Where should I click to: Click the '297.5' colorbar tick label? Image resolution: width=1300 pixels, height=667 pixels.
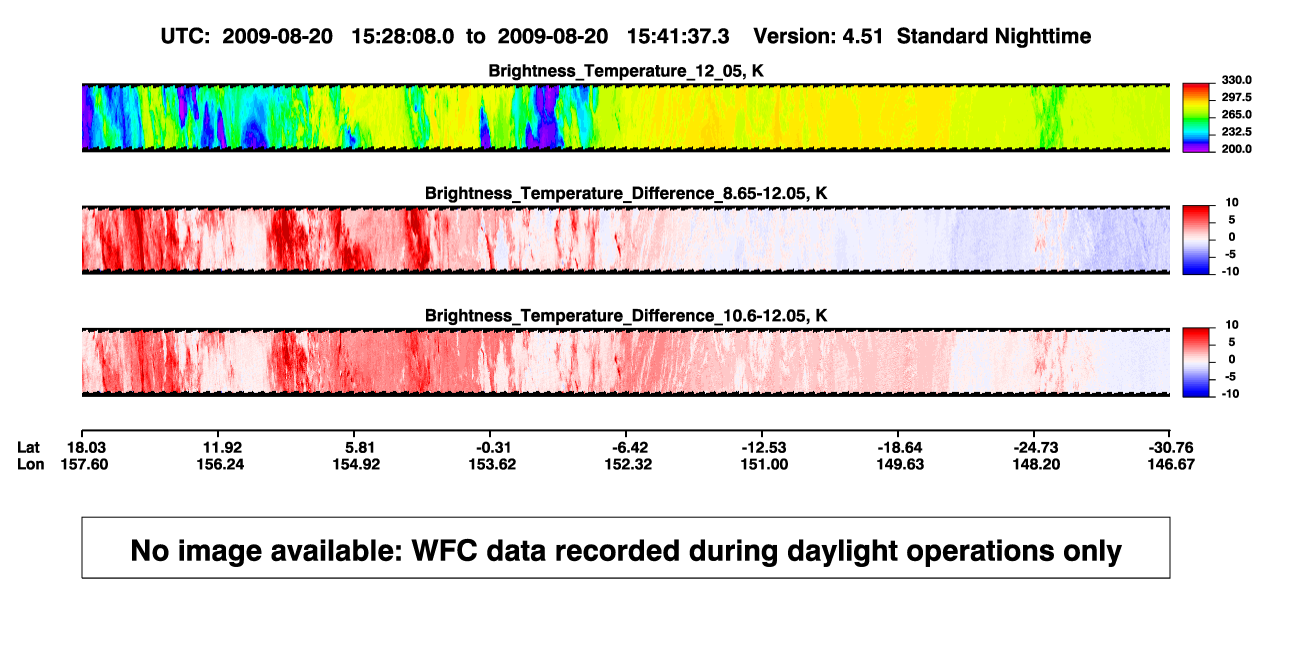pyautogui.click(x=1236, y=98)
